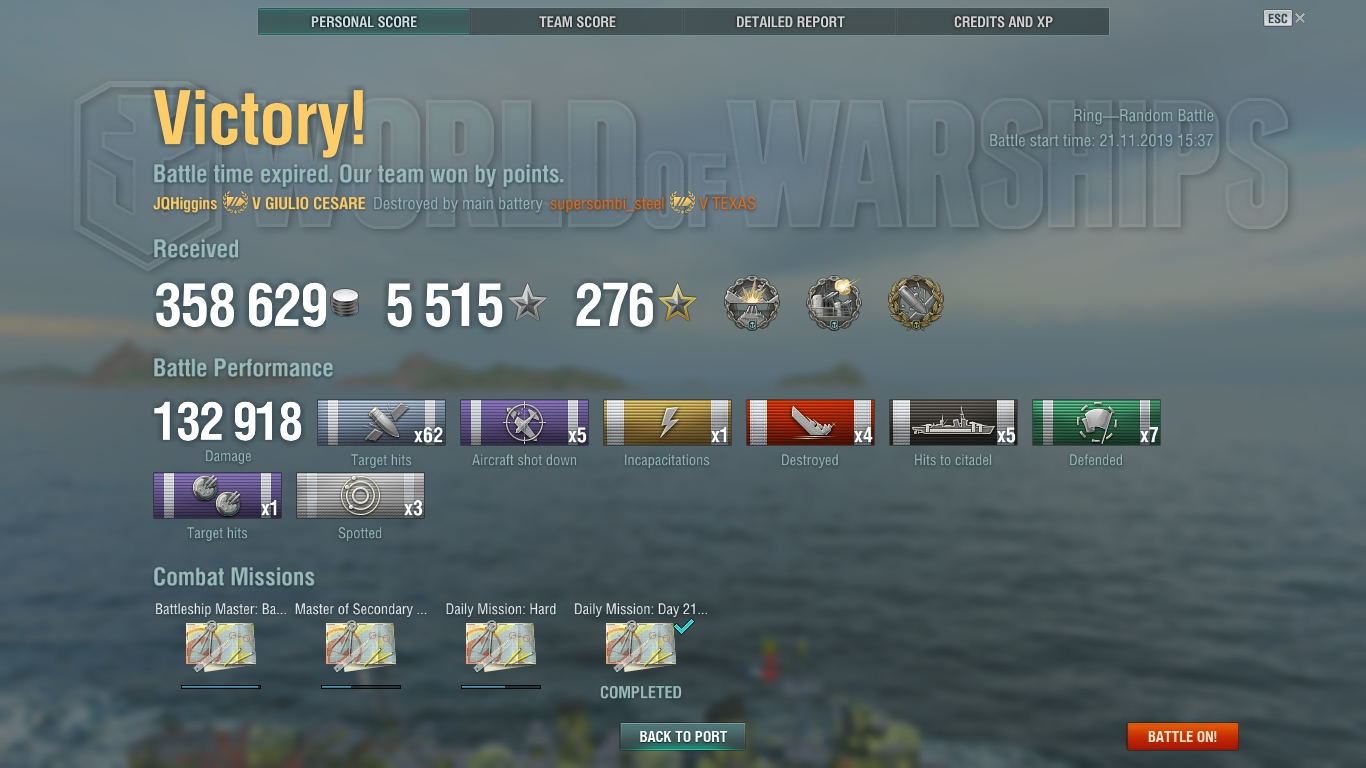Image resolution: width=1366 pixels, height=768 pixels.
Task: Open the completed Daily Mission Day 21
Action: tap(641, 646)
